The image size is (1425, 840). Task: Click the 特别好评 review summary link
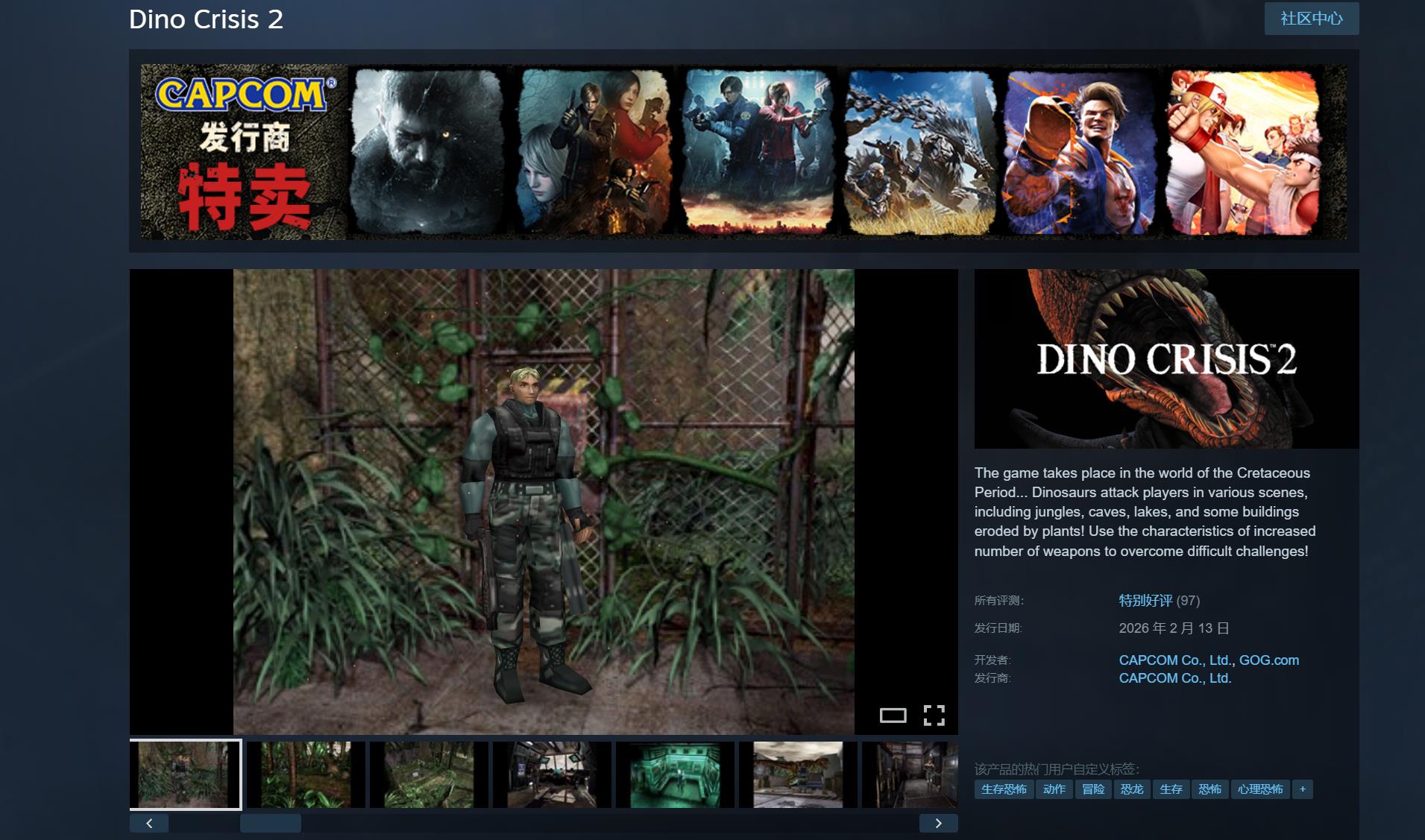(1145, 601)
